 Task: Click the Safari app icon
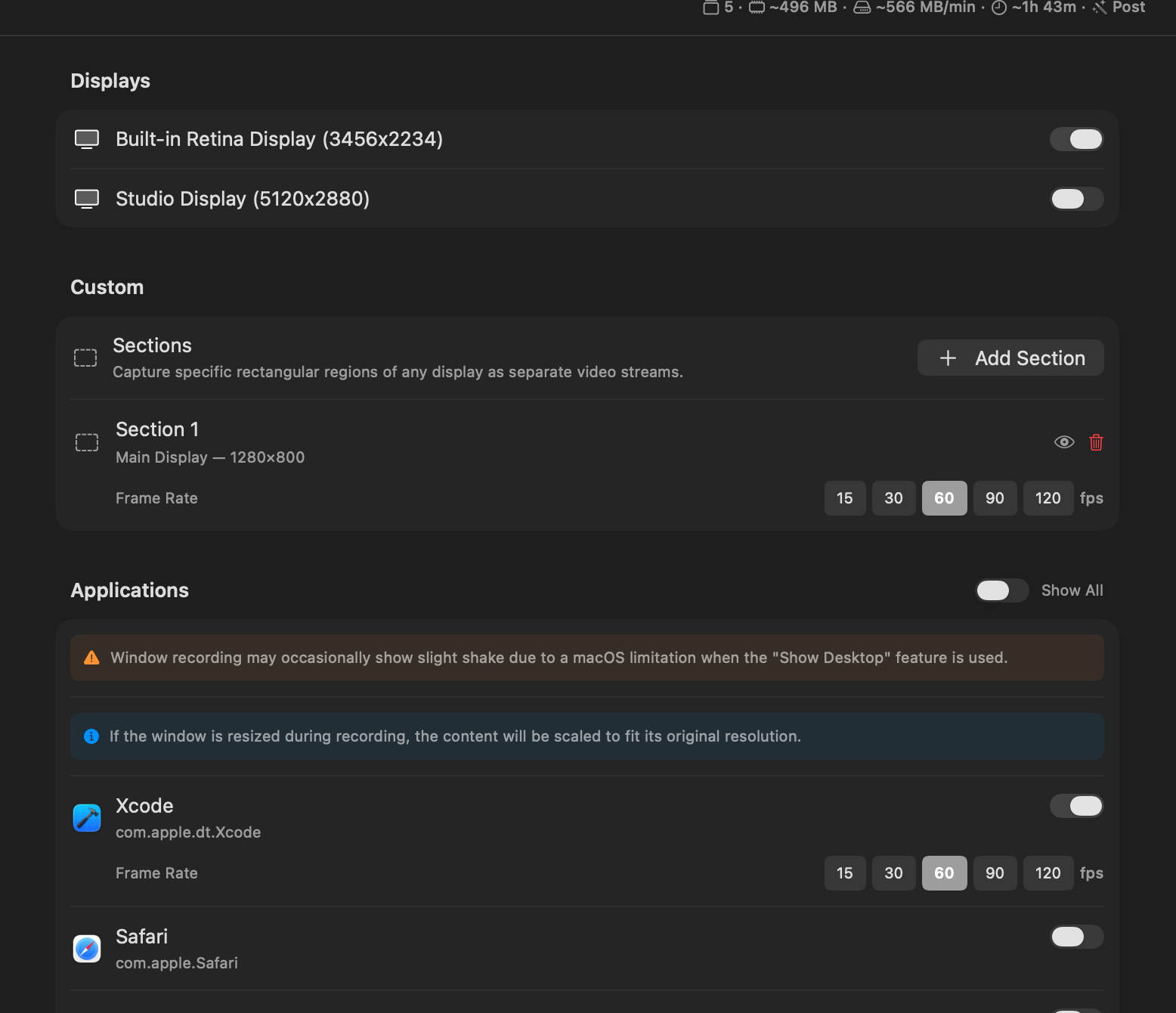(x=87, y=949)
